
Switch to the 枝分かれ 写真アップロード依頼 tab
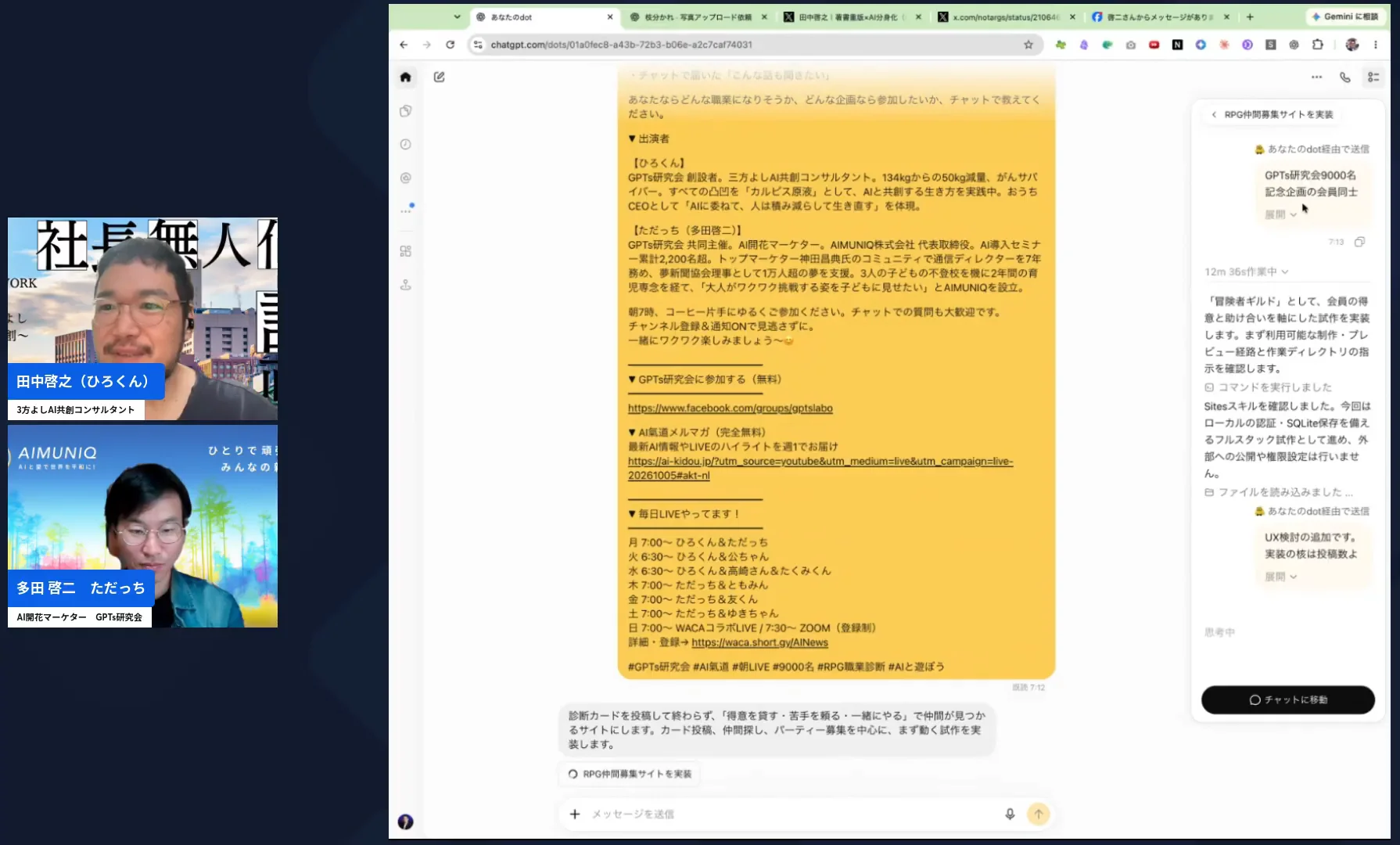[x=698, y=16]
